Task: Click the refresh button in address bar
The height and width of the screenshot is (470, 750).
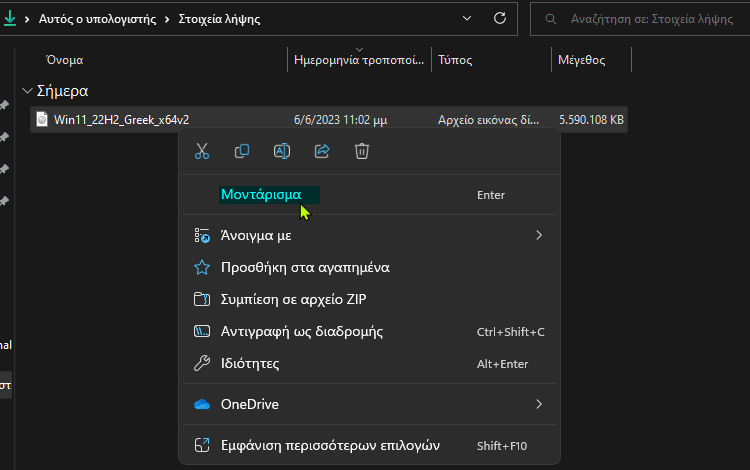Action: point(500,19)
